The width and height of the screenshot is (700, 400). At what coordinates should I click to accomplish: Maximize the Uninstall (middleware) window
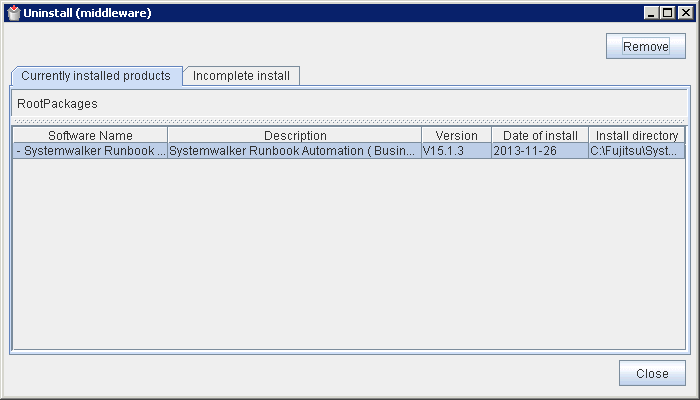coord(668,13)
